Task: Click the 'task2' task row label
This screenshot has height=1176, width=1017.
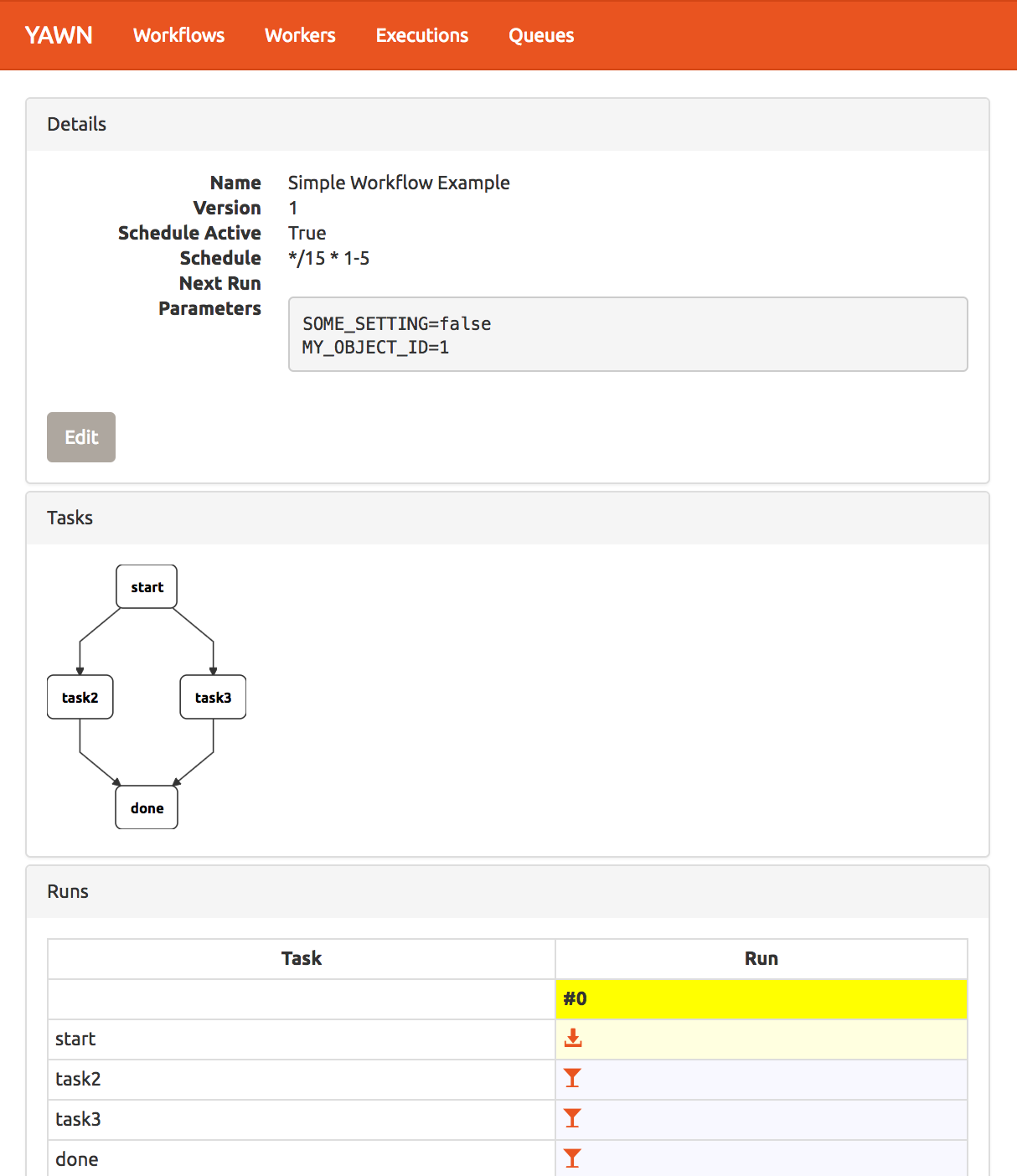Action: [x=78, y=1079]
